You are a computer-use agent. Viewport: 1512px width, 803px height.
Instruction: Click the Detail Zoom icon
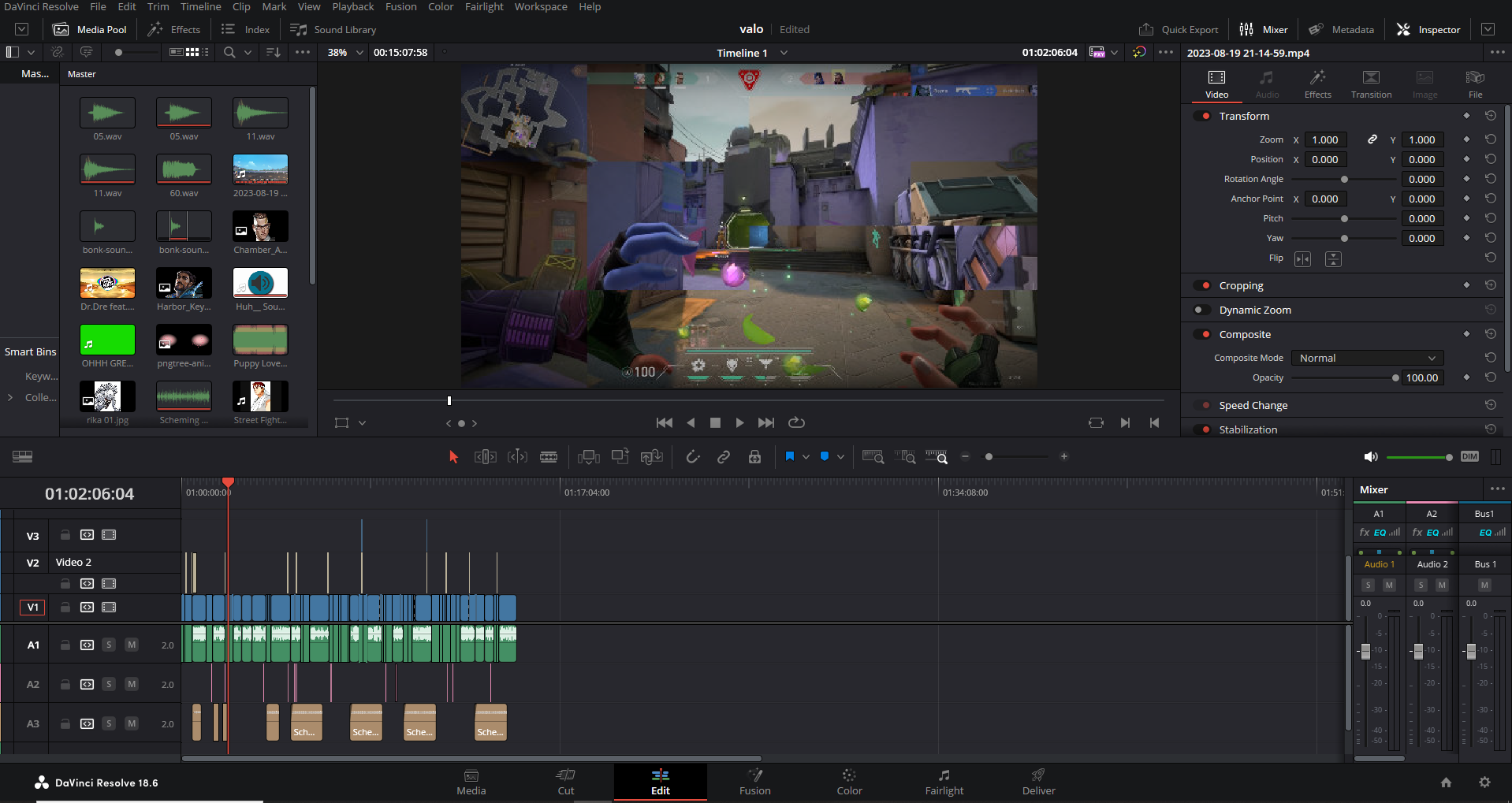[x=905, y=457]
